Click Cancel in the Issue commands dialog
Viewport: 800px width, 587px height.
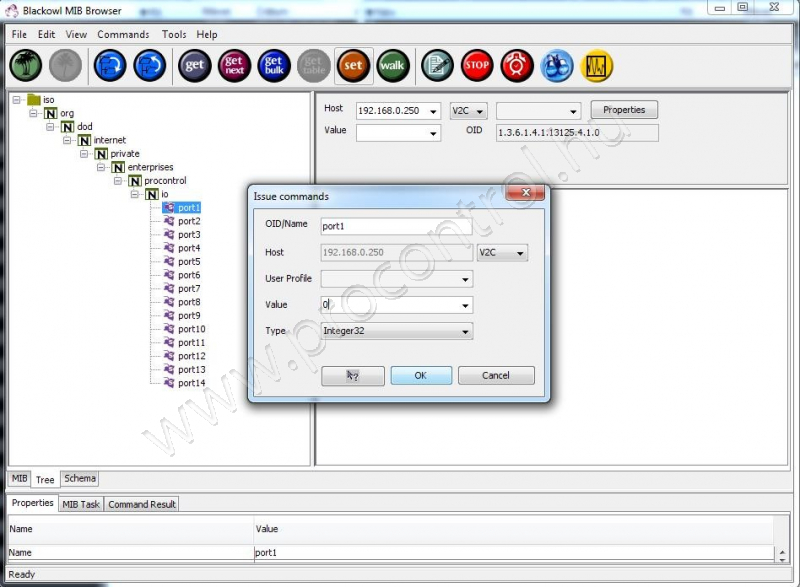pos(496,376)
